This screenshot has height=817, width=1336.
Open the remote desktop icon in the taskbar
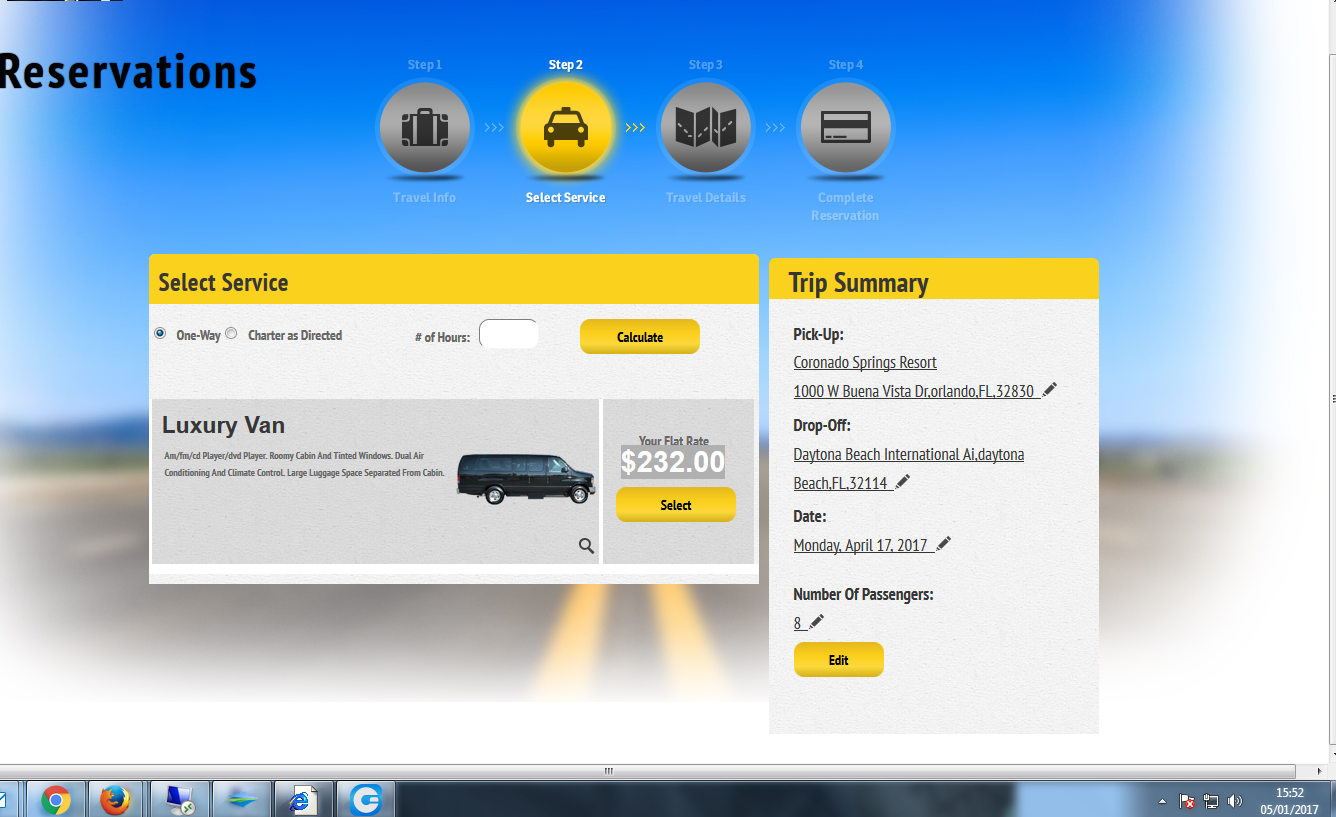tap(180, 800)
